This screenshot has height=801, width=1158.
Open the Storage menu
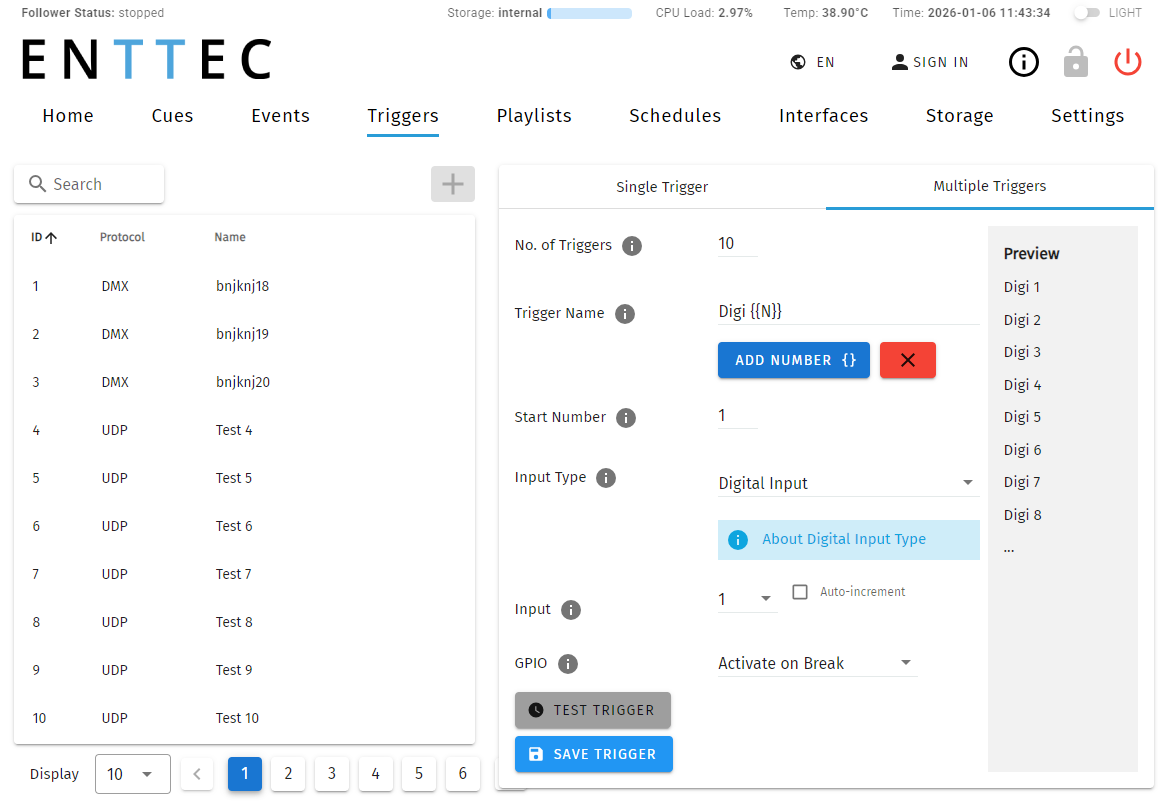(959, 116)
